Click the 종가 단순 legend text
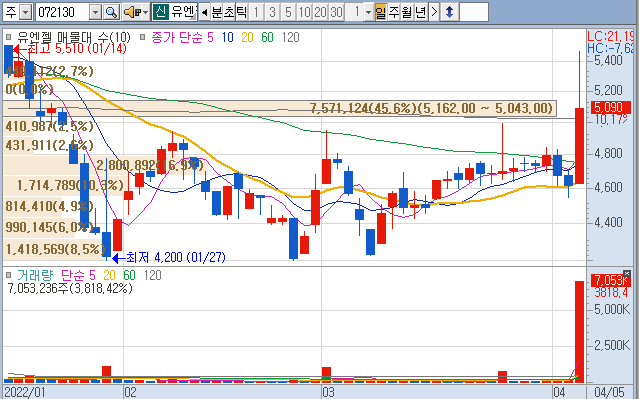 tap(176, 37)
